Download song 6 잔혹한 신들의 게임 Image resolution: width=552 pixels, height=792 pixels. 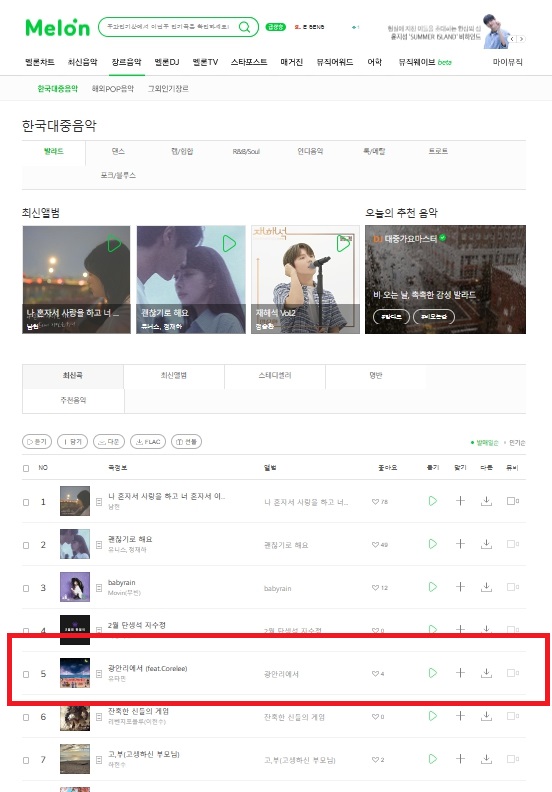[486, 716]
